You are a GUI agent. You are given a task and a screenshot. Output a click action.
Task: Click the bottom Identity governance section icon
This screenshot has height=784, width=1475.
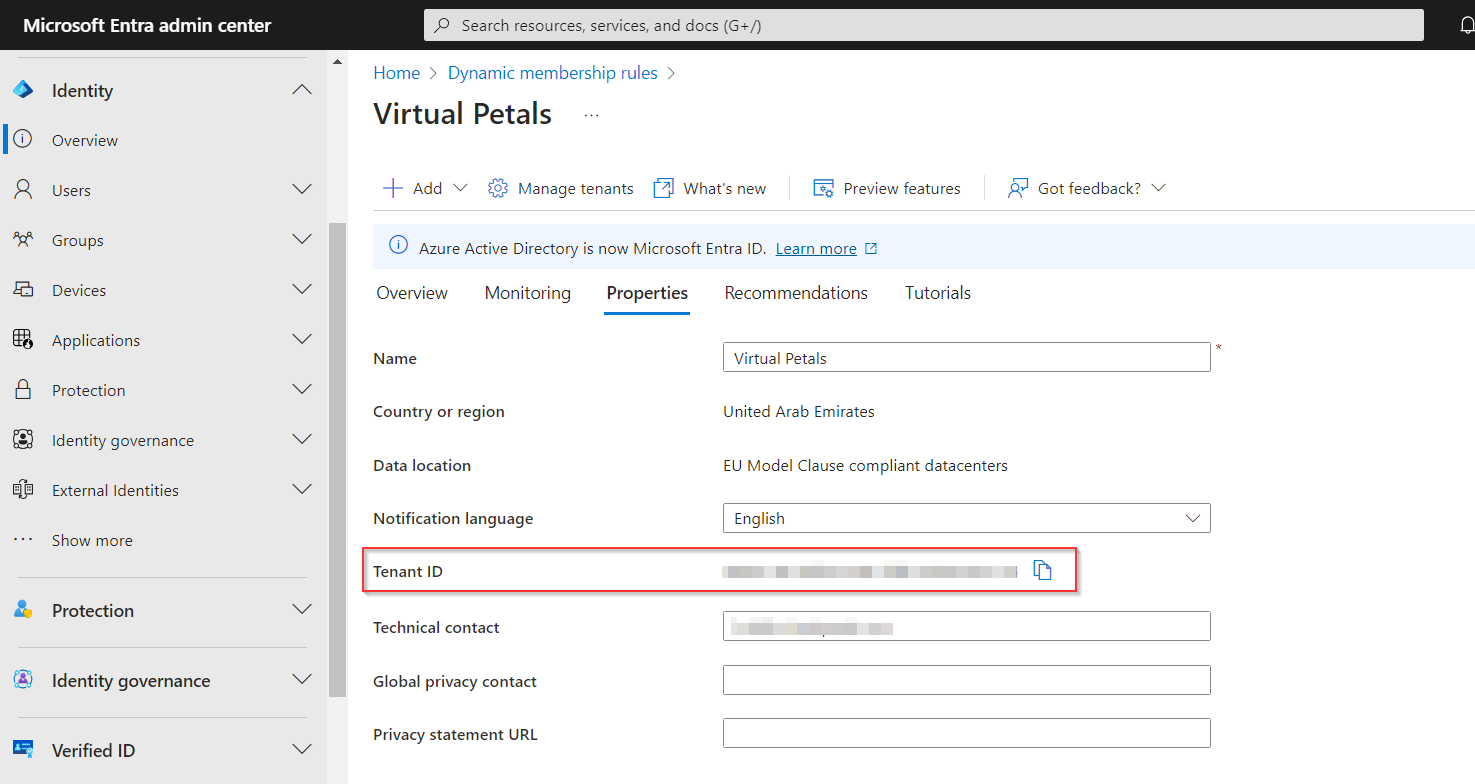pos(23,679)
